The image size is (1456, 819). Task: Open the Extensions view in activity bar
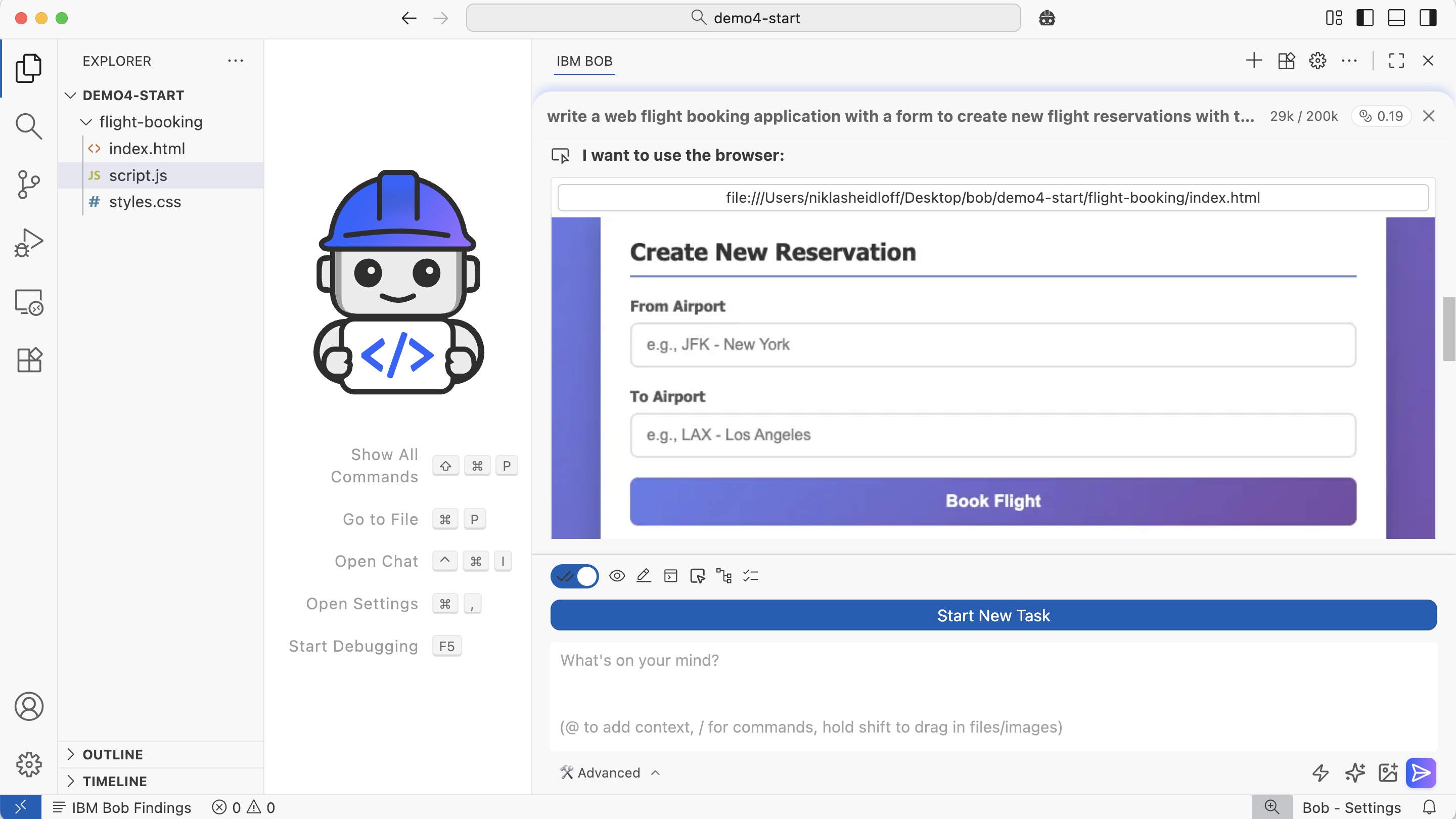pyautogui.click(x=28, y=359)
